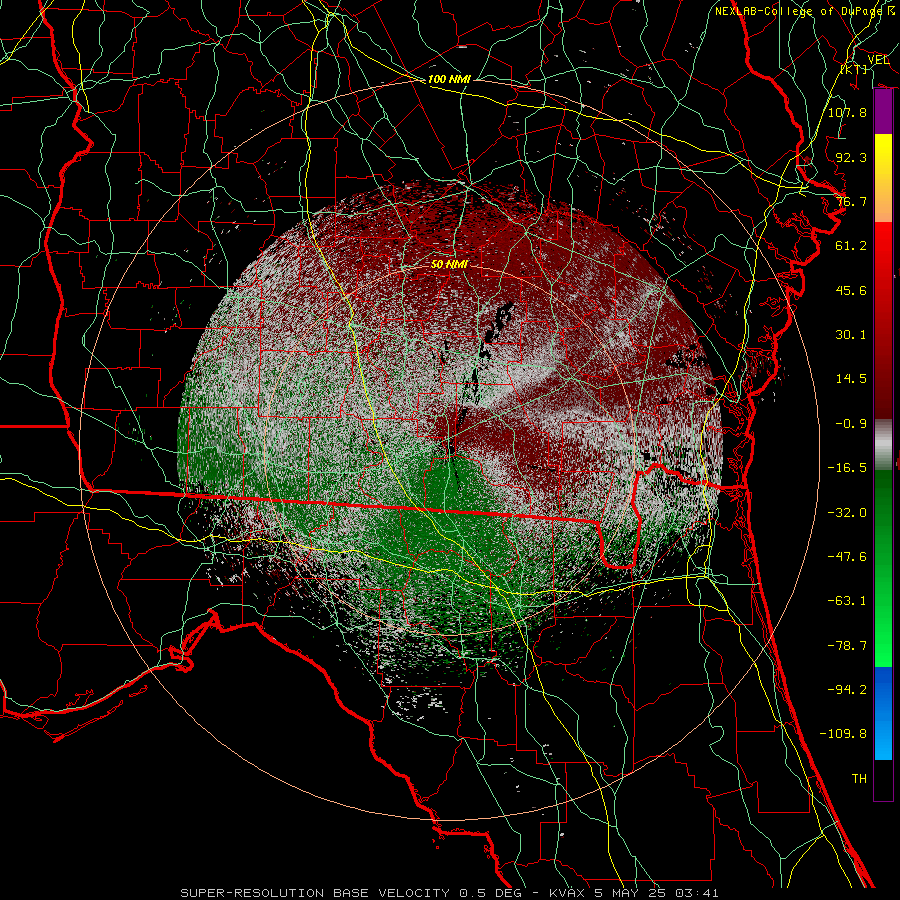Click the VEL legend title
The image size is (900, 900).
click(x=878, y=60)
